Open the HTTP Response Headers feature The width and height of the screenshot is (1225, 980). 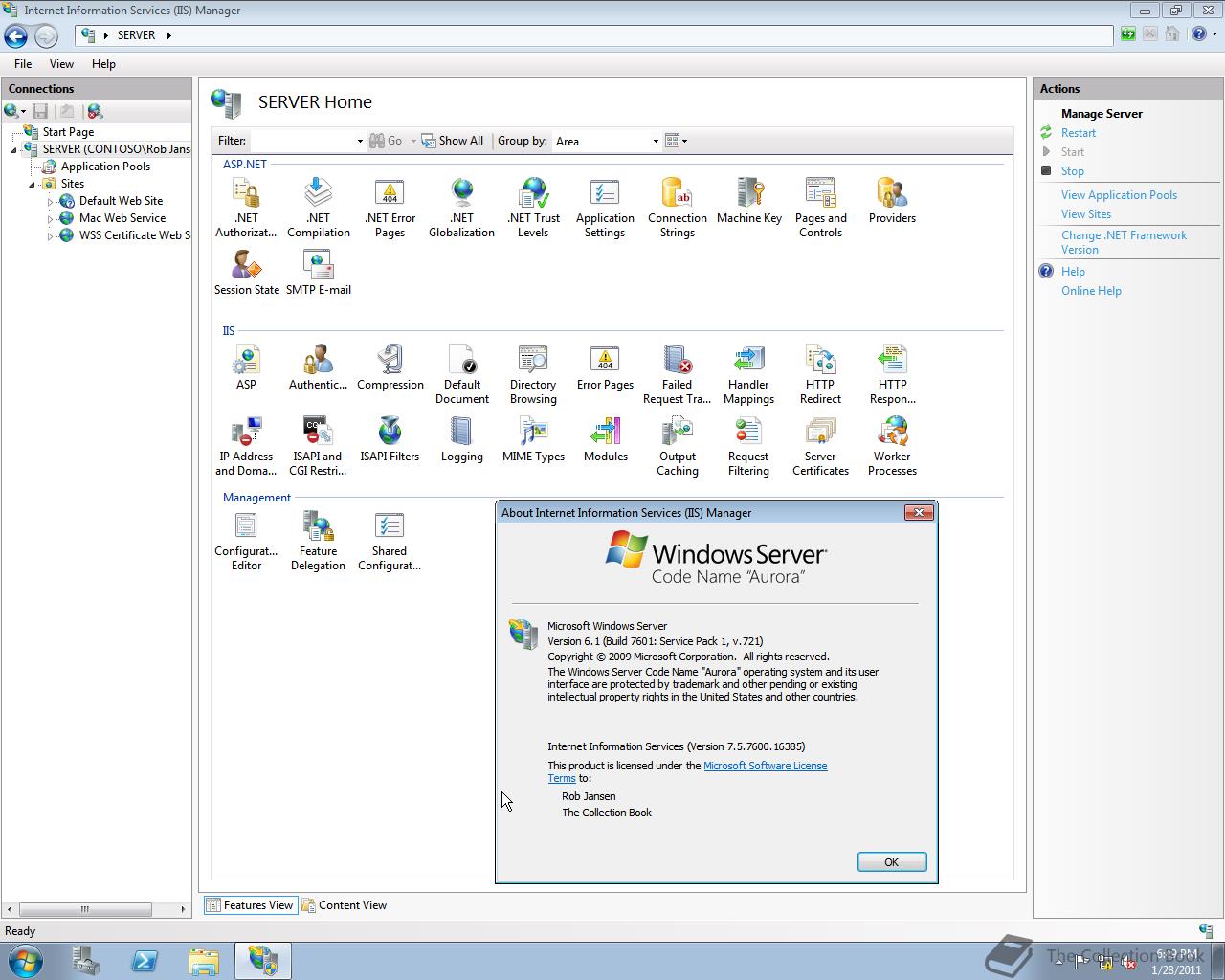point(892,374)
